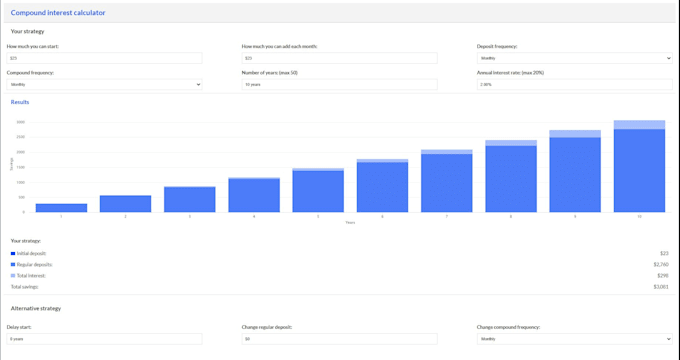Click the 'Alternative strategy' heading

tap(36, 308)
